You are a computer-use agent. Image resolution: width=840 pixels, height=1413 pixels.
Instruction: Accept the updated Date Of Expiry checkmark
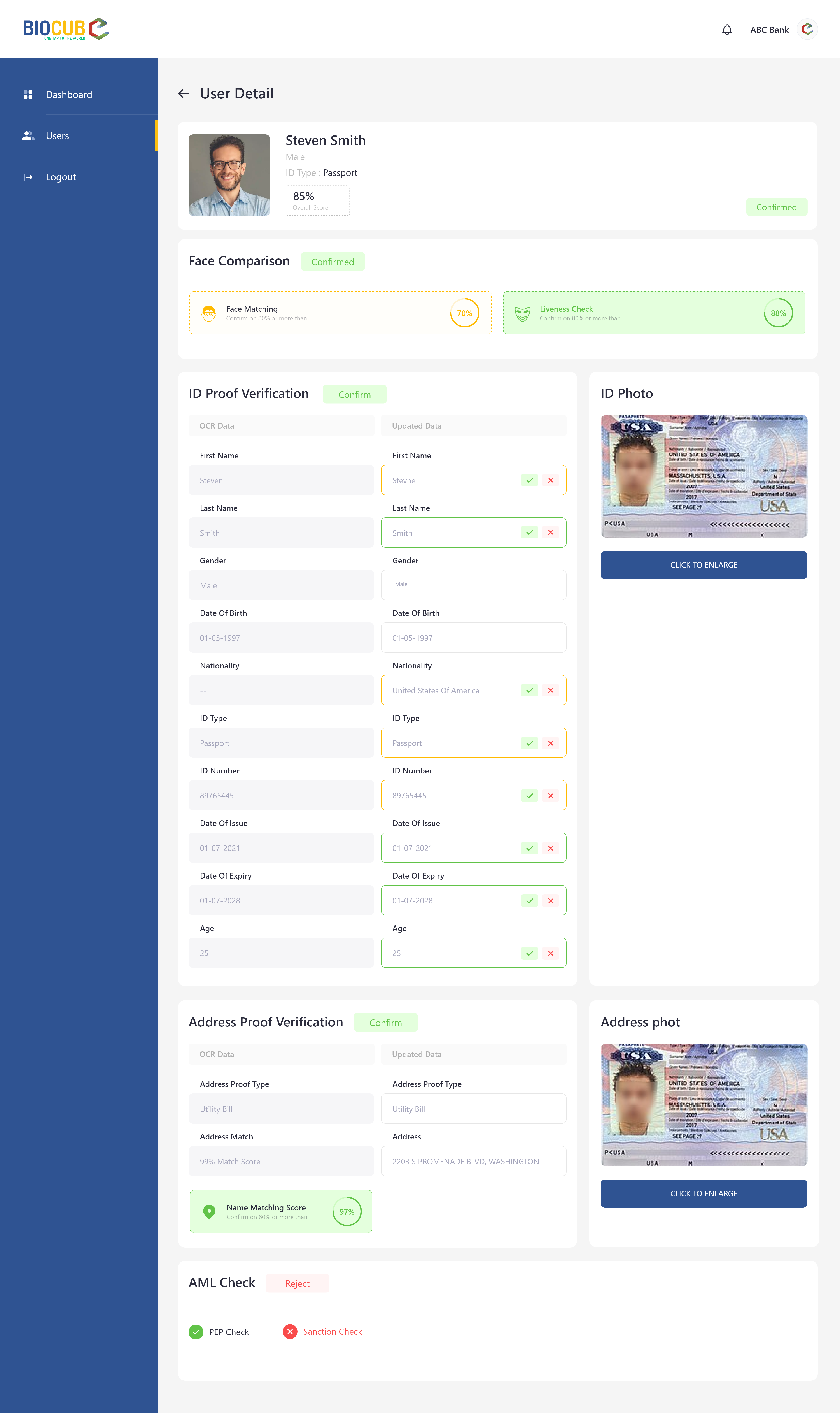click(529, 900)
